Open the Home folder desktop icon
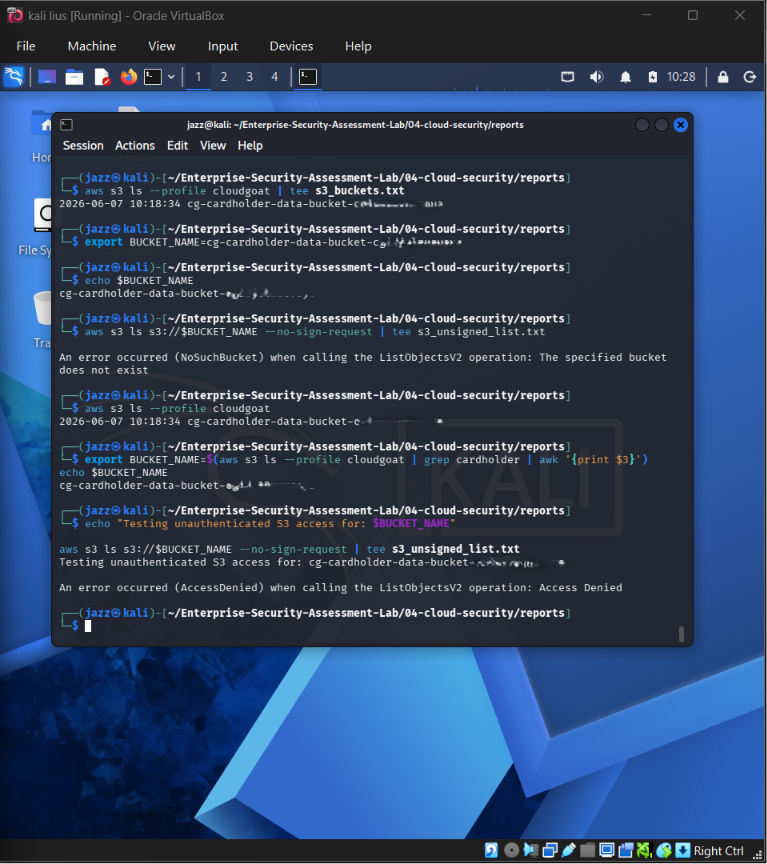This screenshot has height=864, width=767. [x=43, y=138]
